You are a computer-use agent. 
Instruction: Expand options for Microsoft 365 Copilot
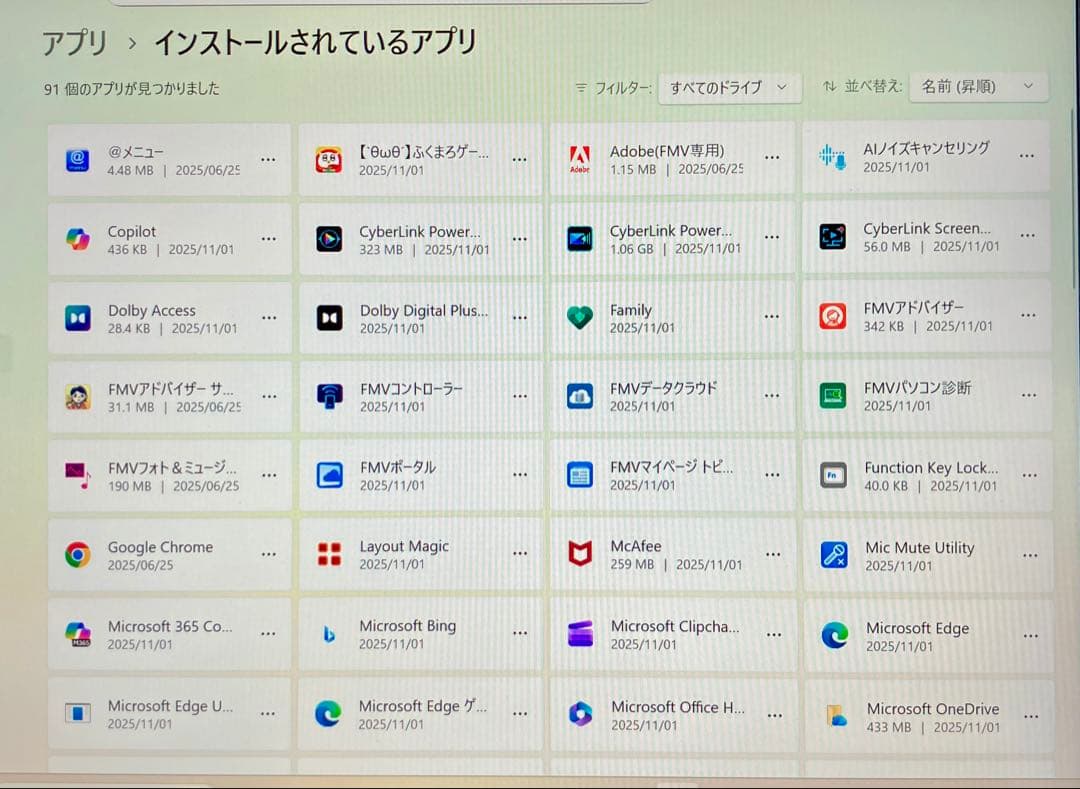(267, 633)
